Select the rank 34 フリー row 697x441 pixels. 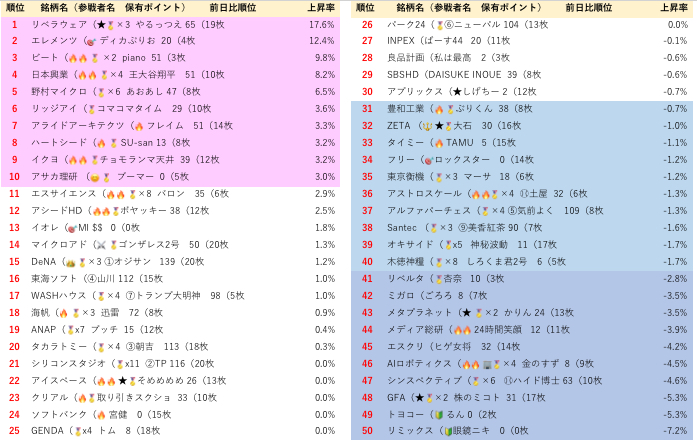point(522,160)
